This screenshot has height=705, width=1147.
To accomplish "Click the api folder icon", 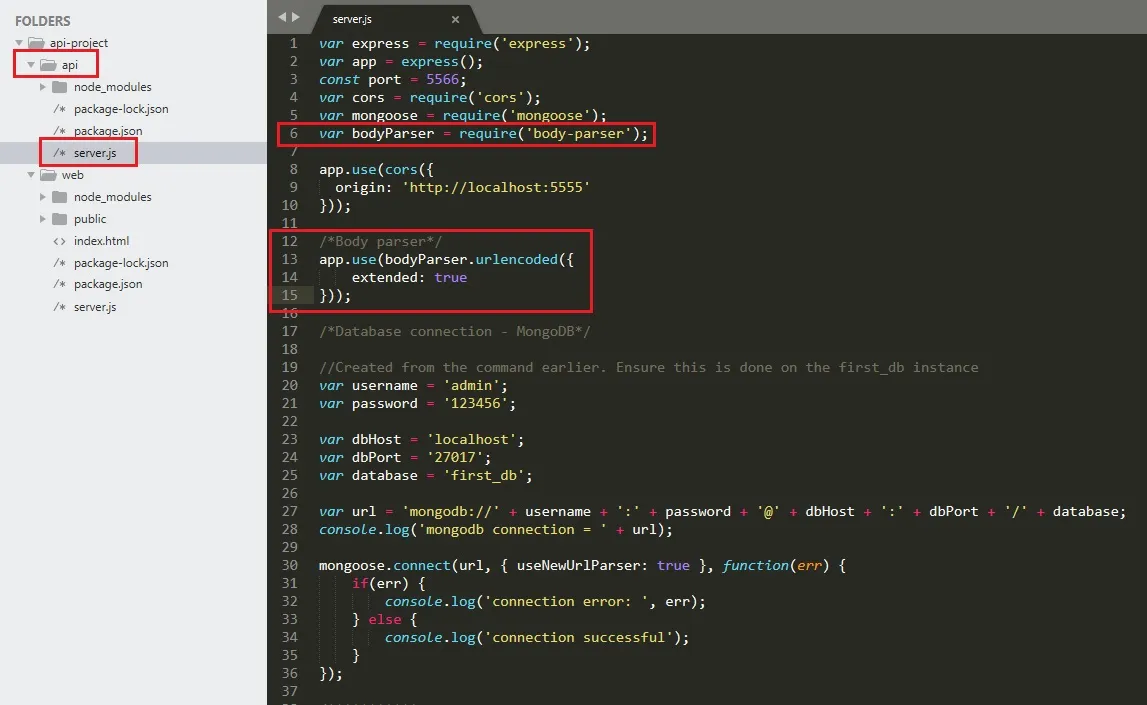I will (48, 65).
